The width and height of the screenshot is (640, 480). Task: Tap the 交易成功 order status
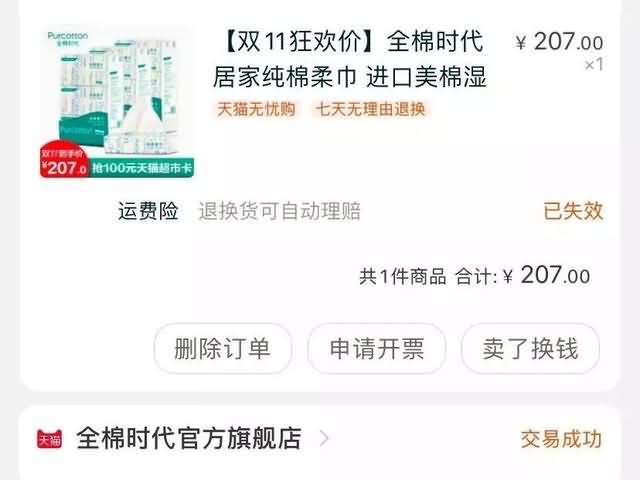(x=561, y=439)
